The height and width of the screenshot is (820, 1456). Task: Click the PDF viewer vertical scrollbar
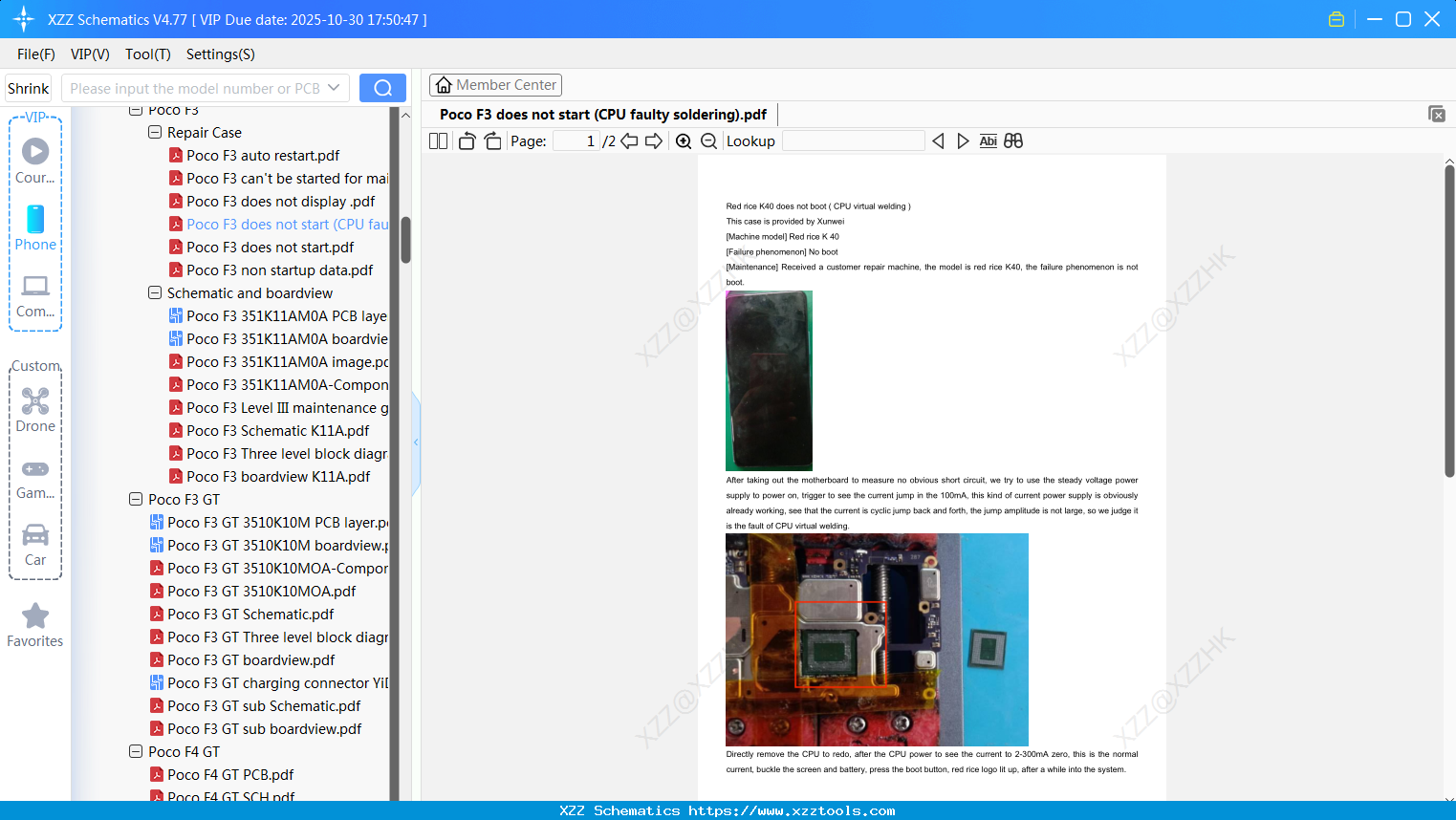[1449, 320]
